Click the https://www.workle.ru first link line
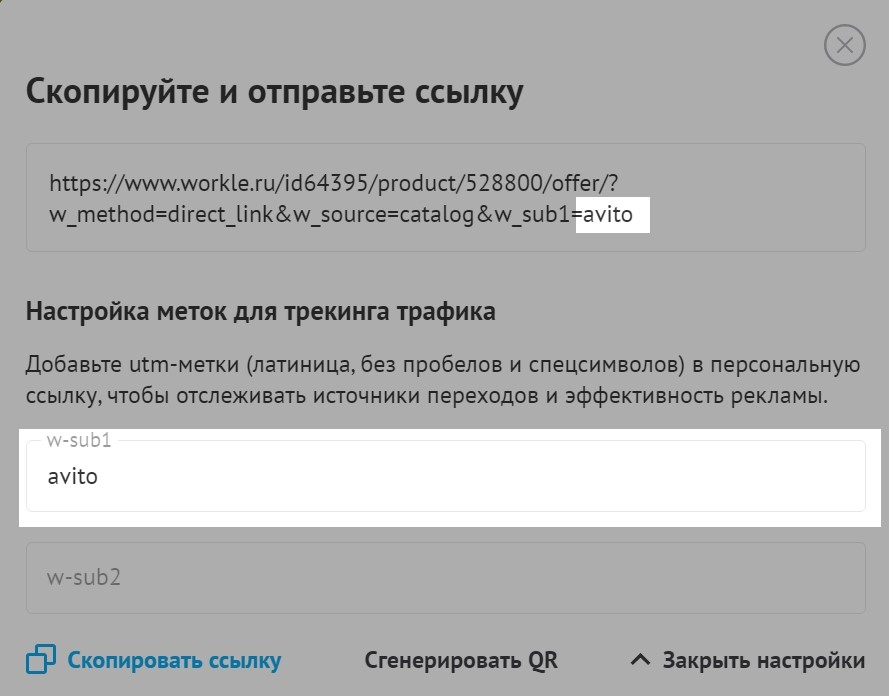 333,183
